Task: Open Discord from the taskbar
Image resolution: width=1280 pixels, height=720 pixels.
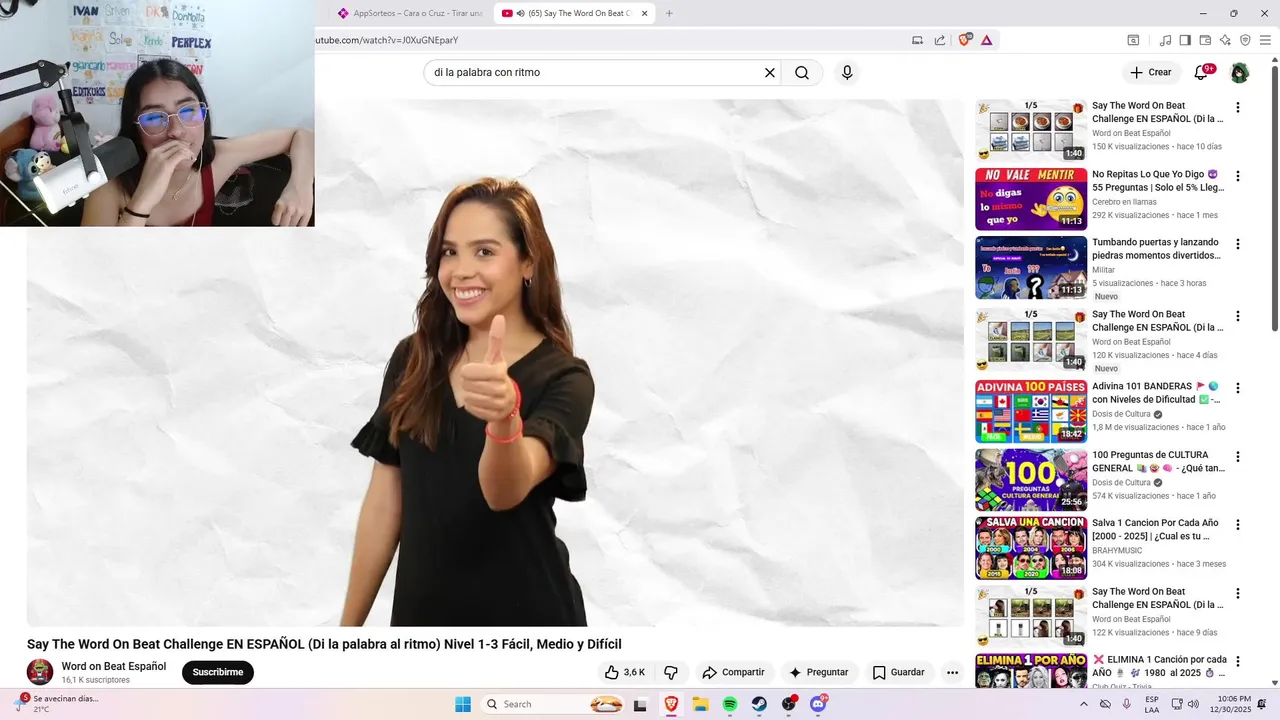Action: tap(819, 704)
